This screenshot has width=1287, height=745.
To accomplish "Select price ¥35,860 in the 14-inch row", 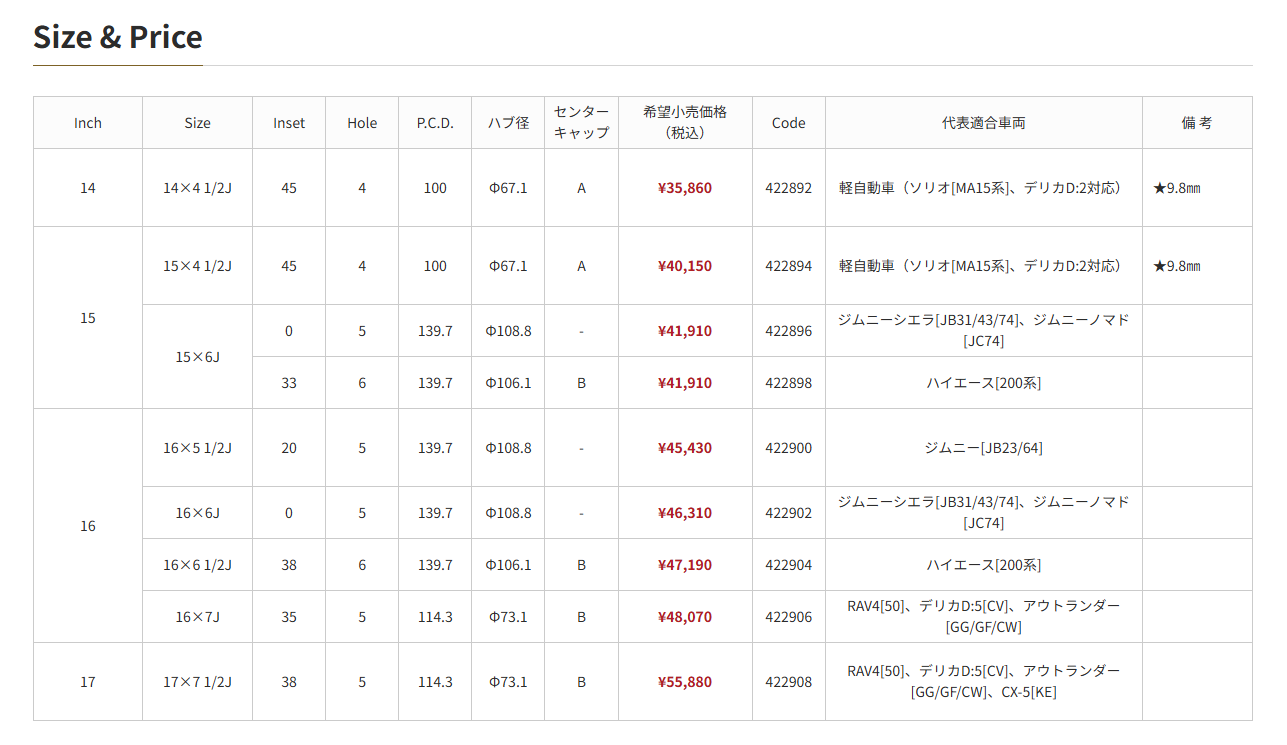I will point(685,188).
